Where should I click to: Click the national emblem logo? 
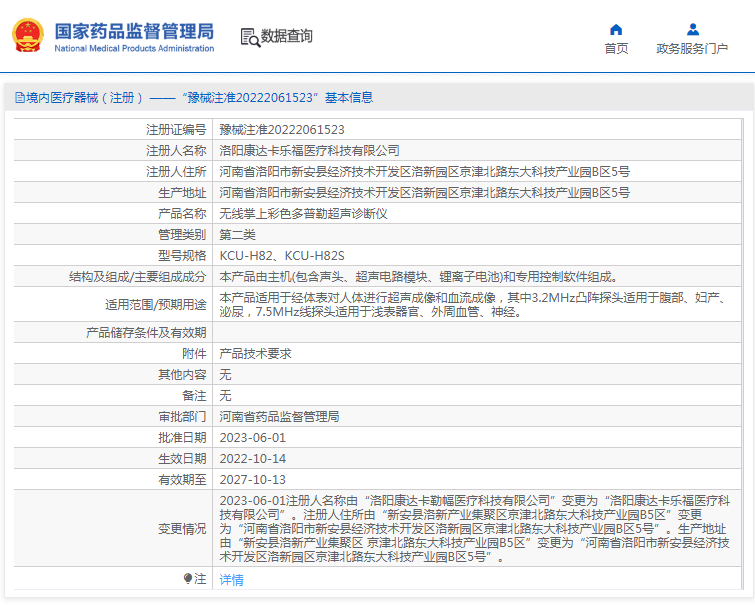pos(28,35)
